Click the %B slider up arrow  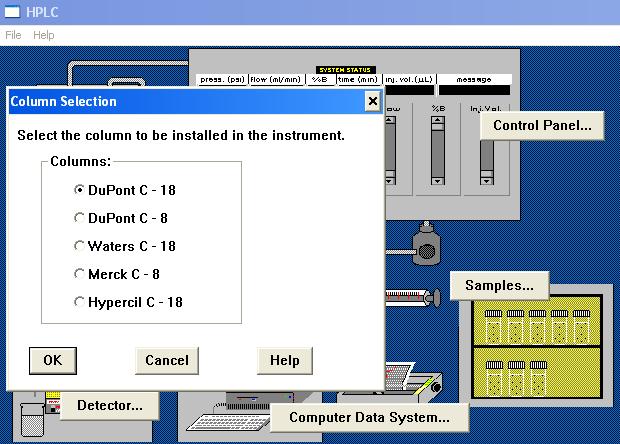[438, 120]
